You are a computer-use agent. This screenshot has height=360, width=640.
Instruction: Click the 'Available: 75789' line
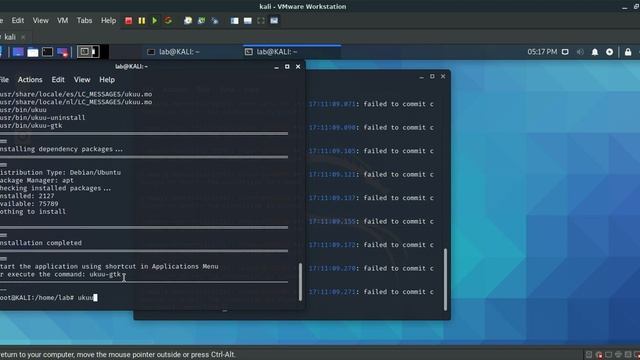pyautogui.click(x=29, y=204)
